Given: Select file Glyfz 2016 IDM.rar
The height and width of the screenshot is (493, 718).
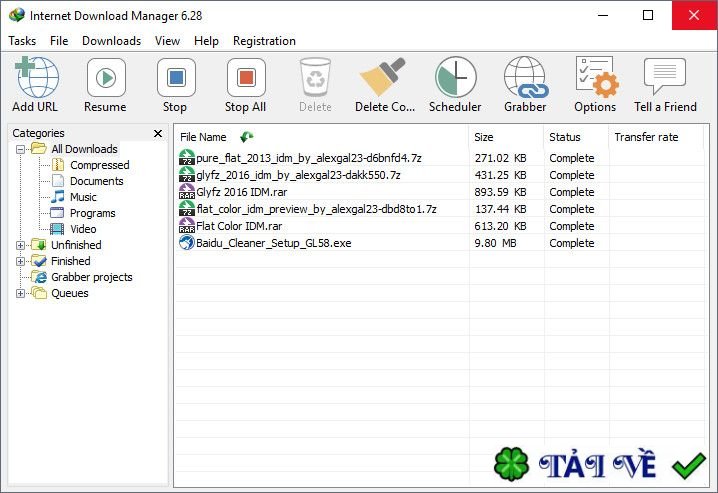Looking at the screenshot, I should (241, 192).
